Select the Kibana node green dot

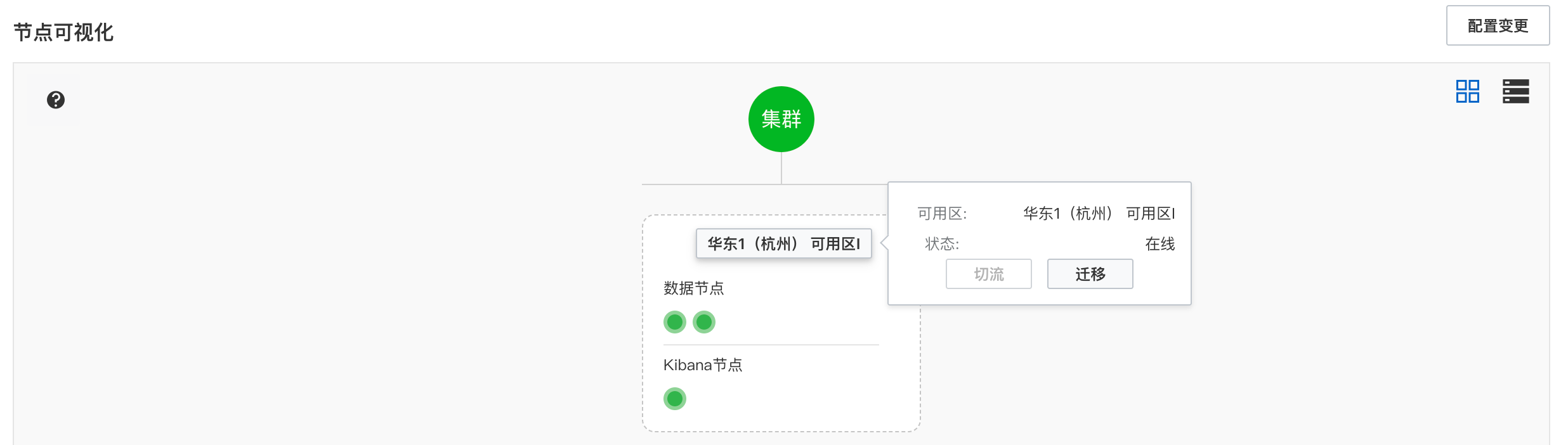[x=674, y=399]
